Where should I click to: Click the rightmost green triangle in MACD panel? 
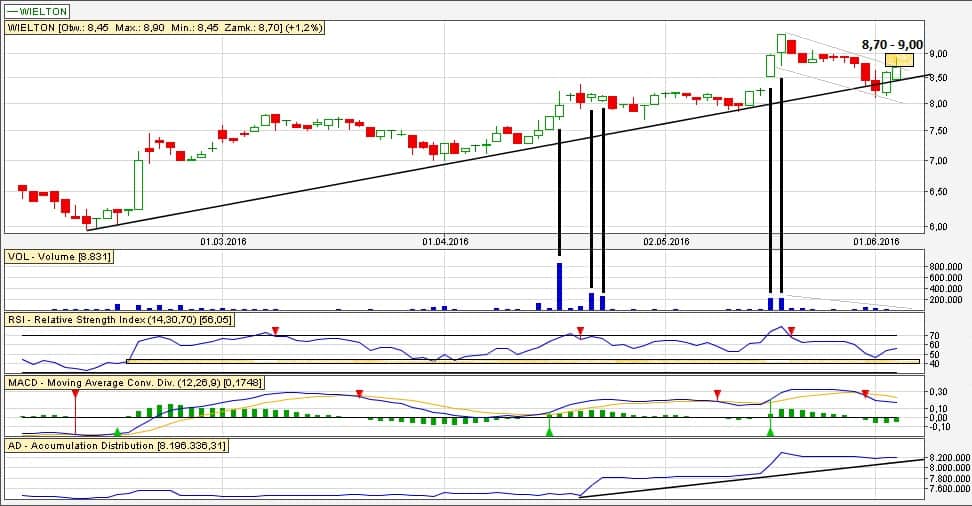(770, 431)
